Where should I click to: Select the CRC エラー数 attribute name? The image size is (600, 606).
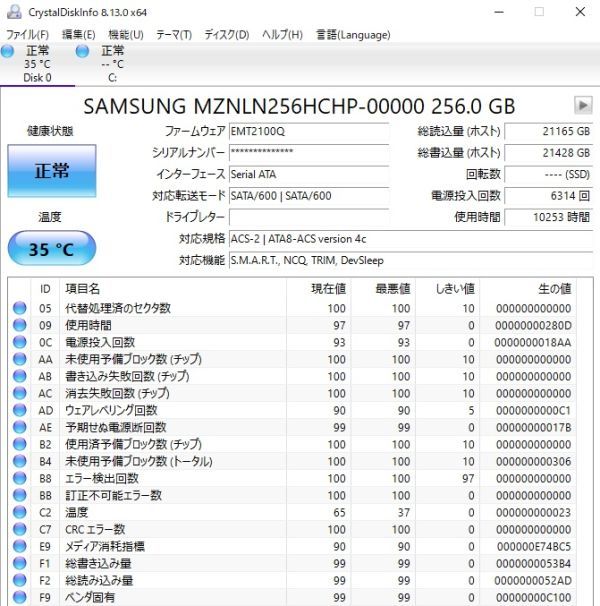pyautogui.click(x=95, y=529)
